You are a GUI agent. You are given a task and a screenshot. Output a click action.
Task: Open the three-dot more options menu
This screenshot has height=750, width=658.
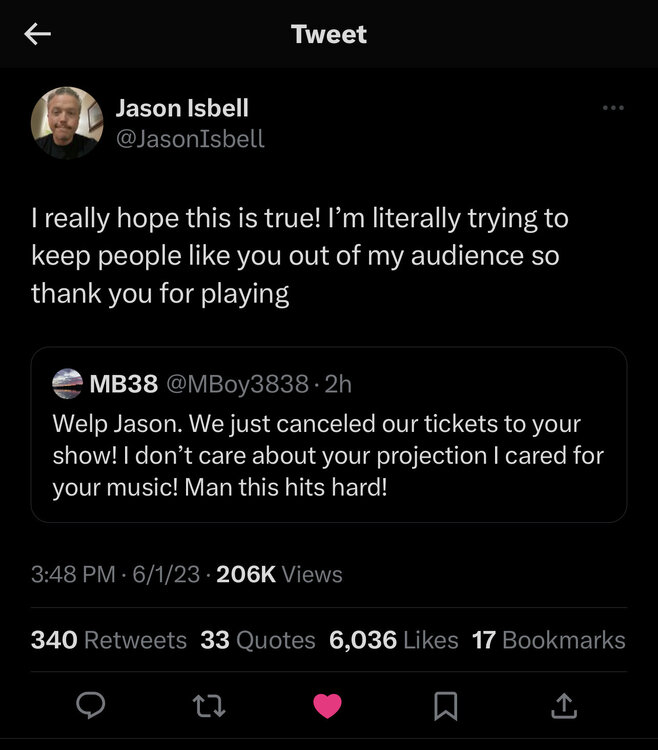coord(612,108)
